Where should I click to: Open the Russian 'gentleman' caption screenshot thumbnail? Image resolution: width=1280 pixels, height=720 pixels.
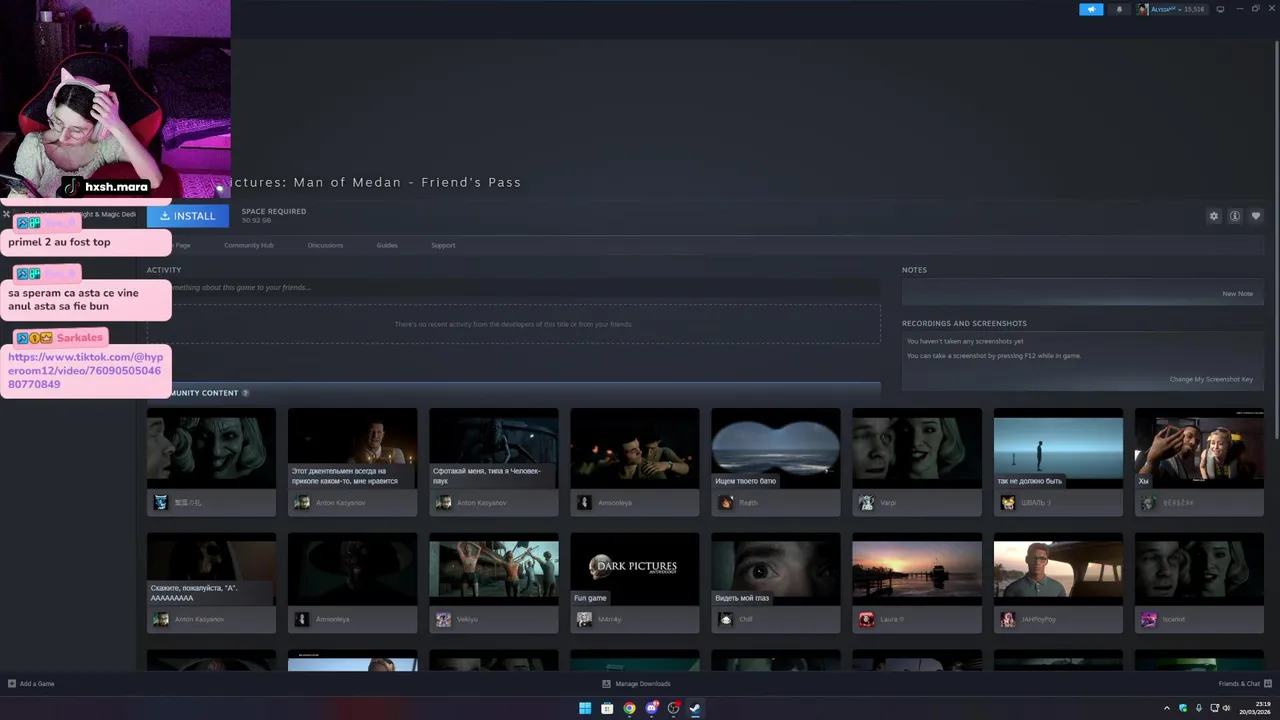pos(352,448)
